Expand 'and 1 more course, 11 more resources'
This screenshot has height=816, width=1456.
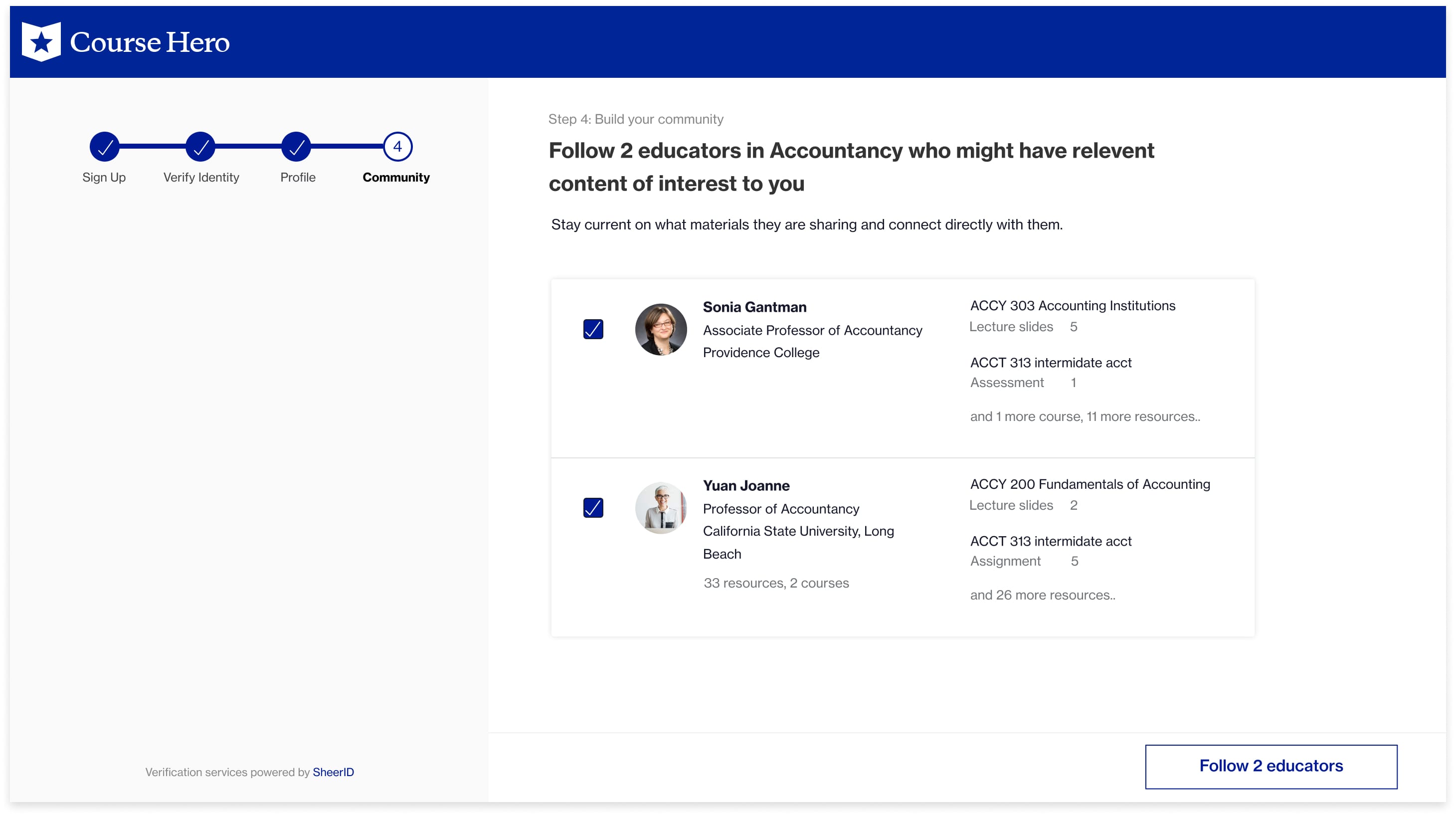[1085, 417]
